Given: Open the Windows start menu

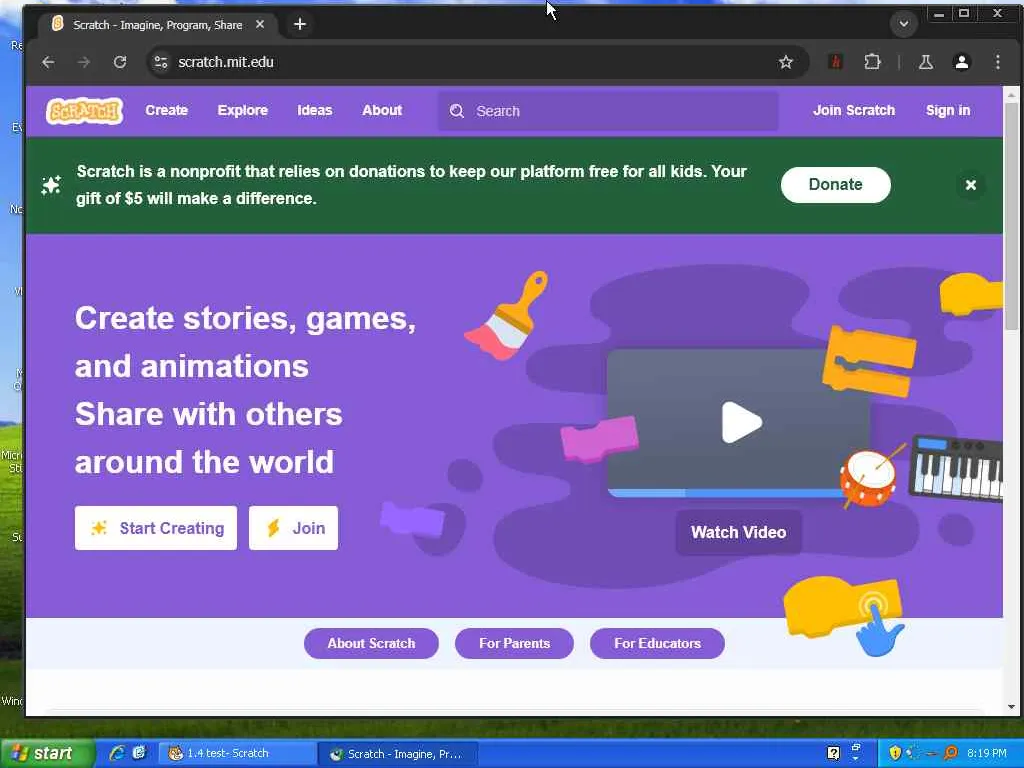Looking at the screenshot, I should (46, 754).
